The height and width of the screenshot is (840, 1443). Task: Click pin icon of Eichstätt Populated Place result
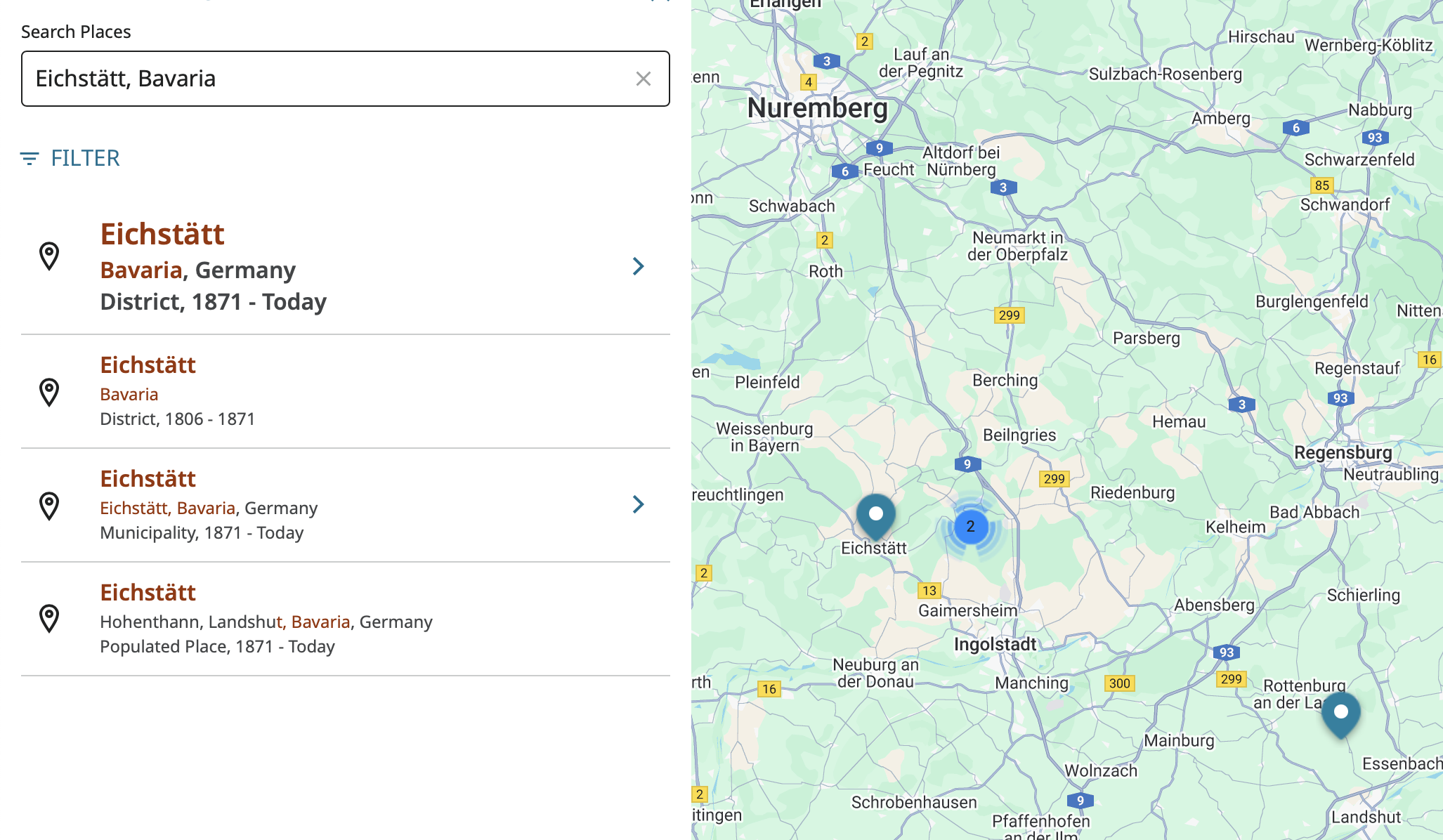[49, 619]
